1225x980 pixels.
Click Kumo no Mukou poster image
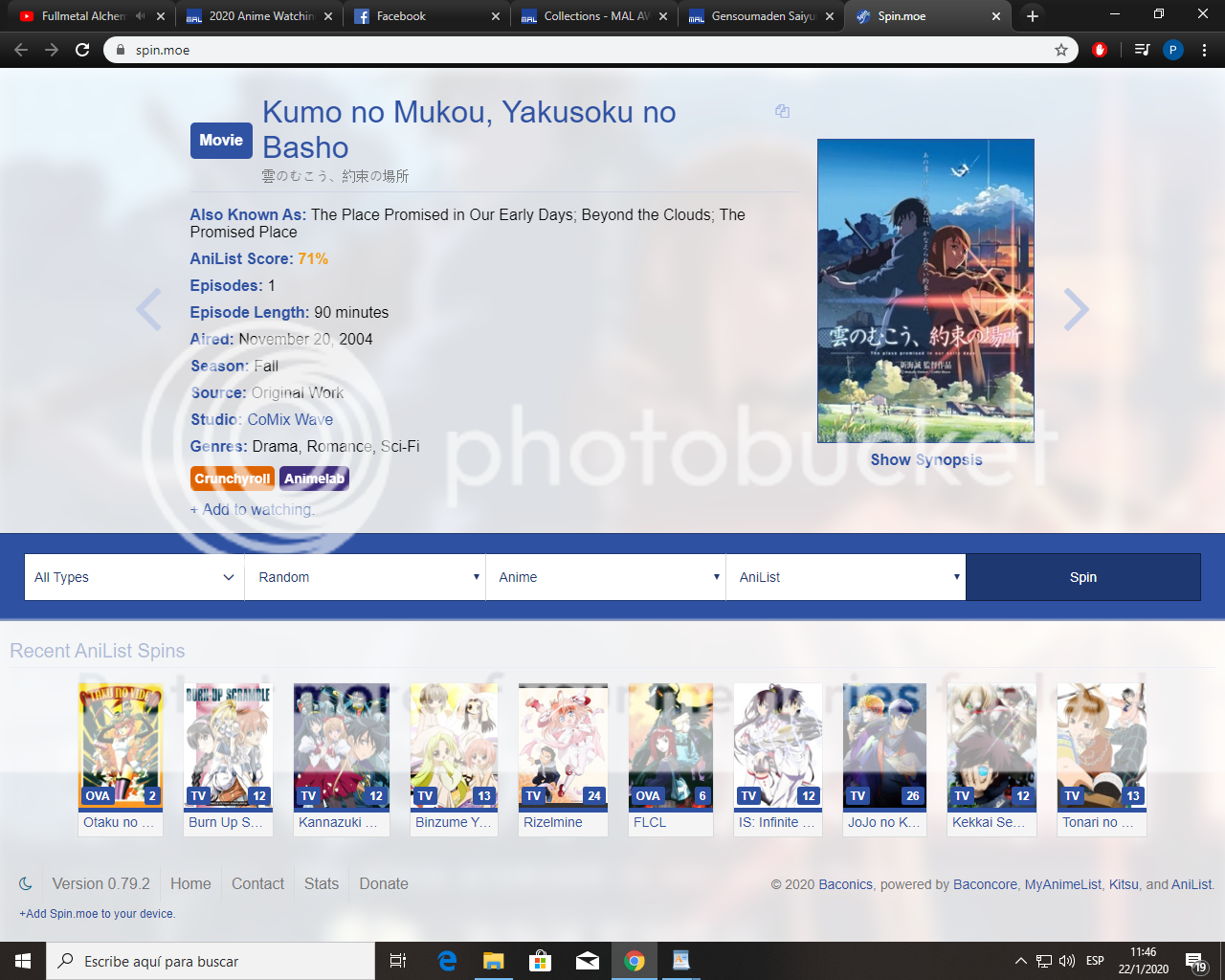[925, 291]
